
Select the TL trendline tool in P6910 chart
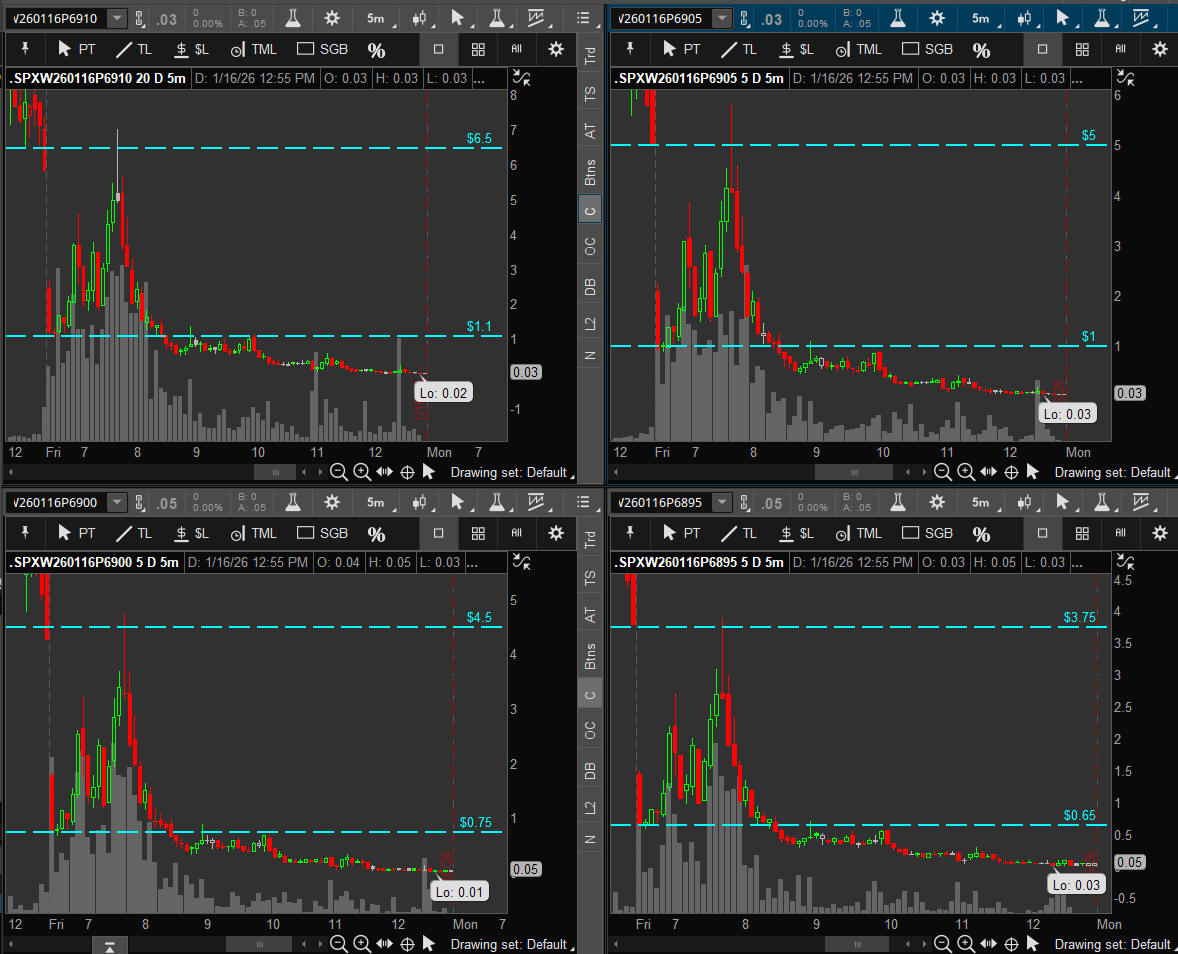(x=134, y=49)
